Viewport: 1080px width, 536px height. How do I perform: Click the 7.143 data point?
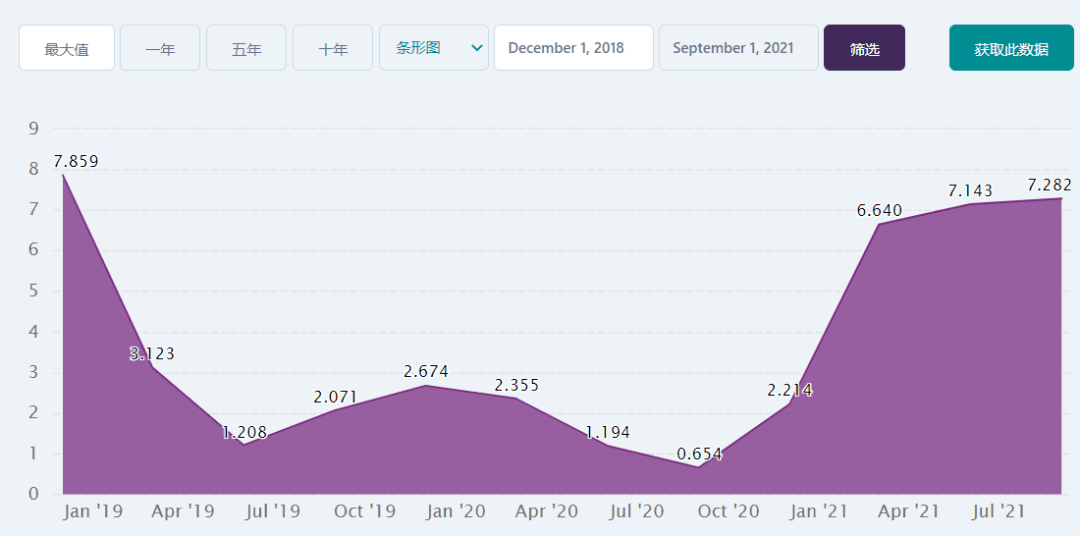click(x=970, y=204)
